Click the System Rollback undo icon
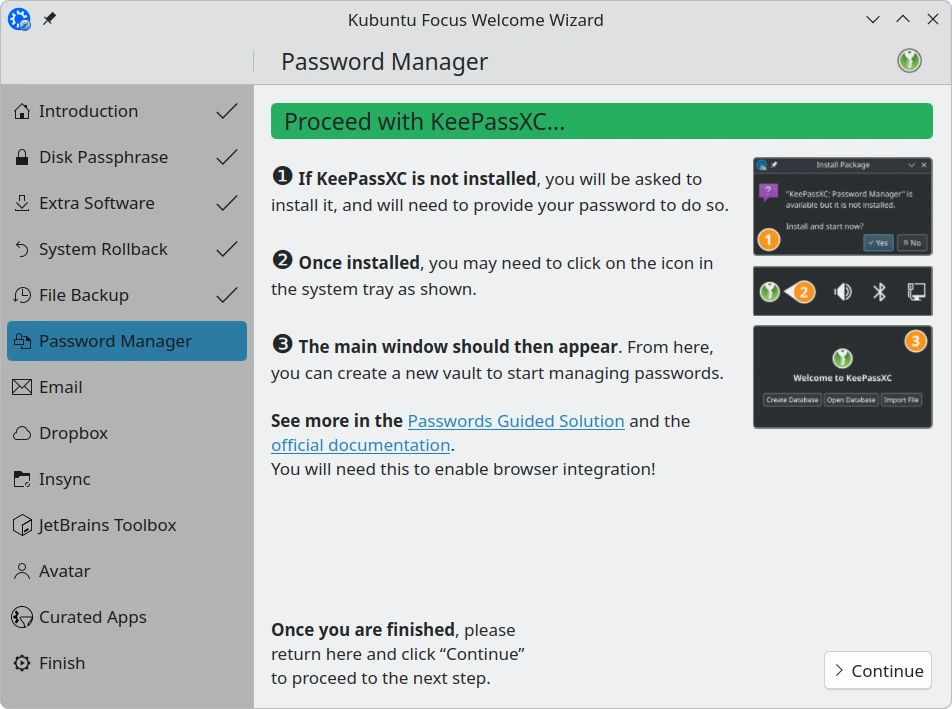The width and height of the screenshot is (952, 709). (22, 249)
